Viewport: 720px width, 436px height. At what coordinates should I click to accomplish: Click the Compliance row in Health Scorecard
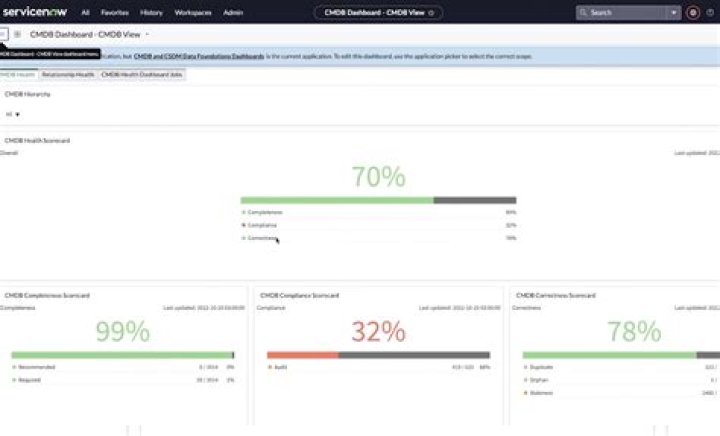pyautogui.click(x=264, y=225)
